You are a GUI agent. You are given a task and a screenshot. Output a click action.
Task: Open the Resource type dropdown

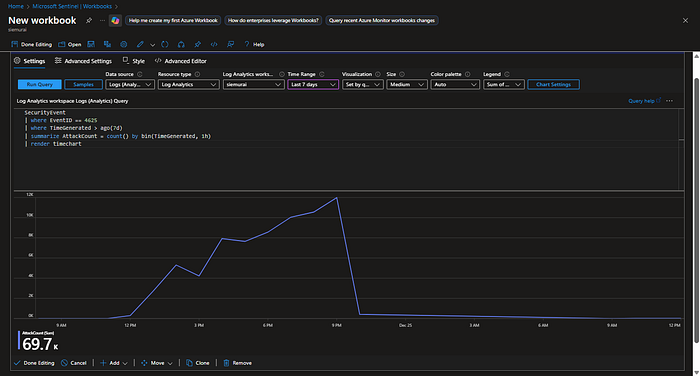(x=189, y=84)
